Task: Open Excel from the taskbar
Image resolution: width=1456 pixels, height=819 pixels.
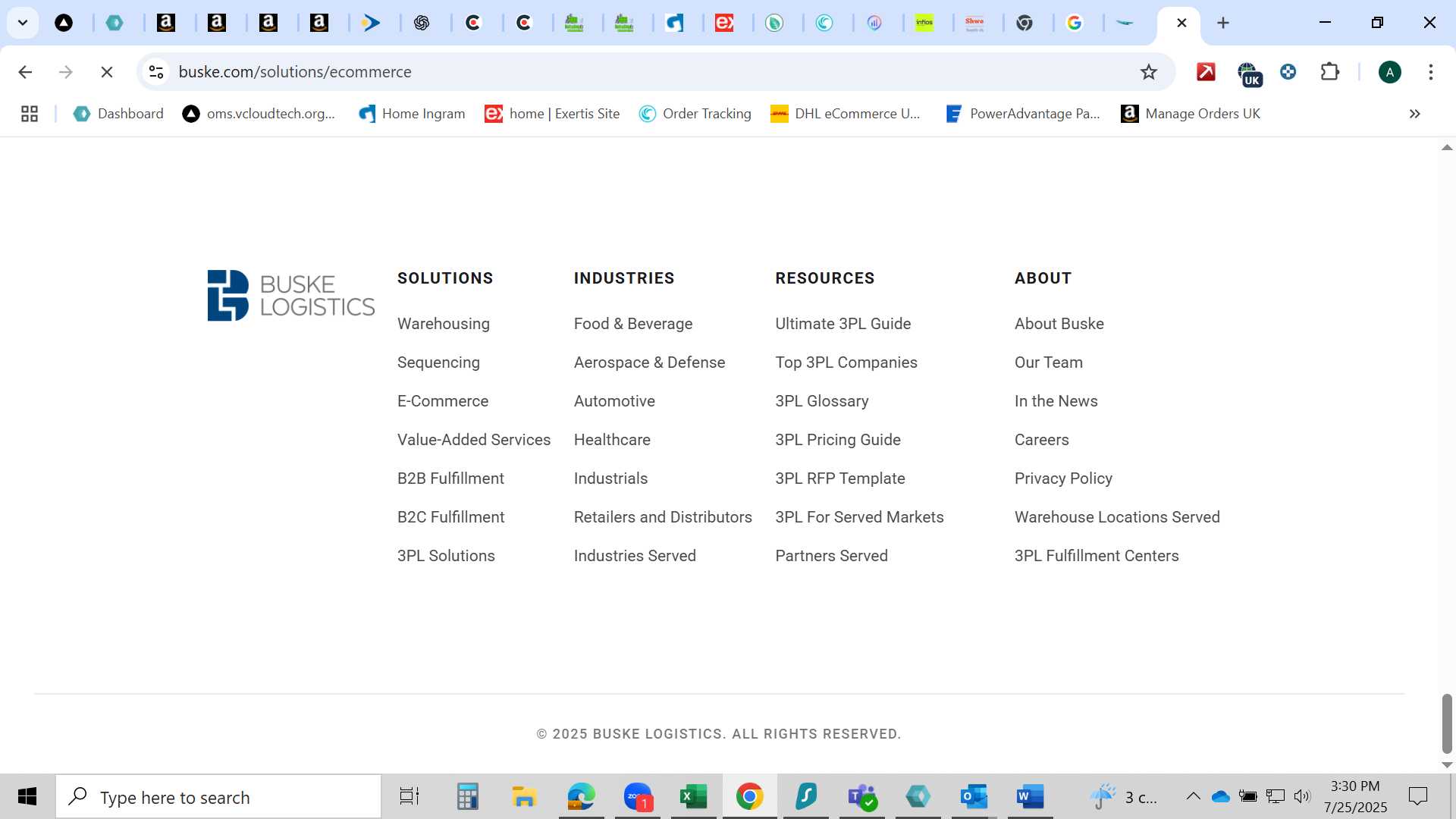Action: tap(693, 796)
